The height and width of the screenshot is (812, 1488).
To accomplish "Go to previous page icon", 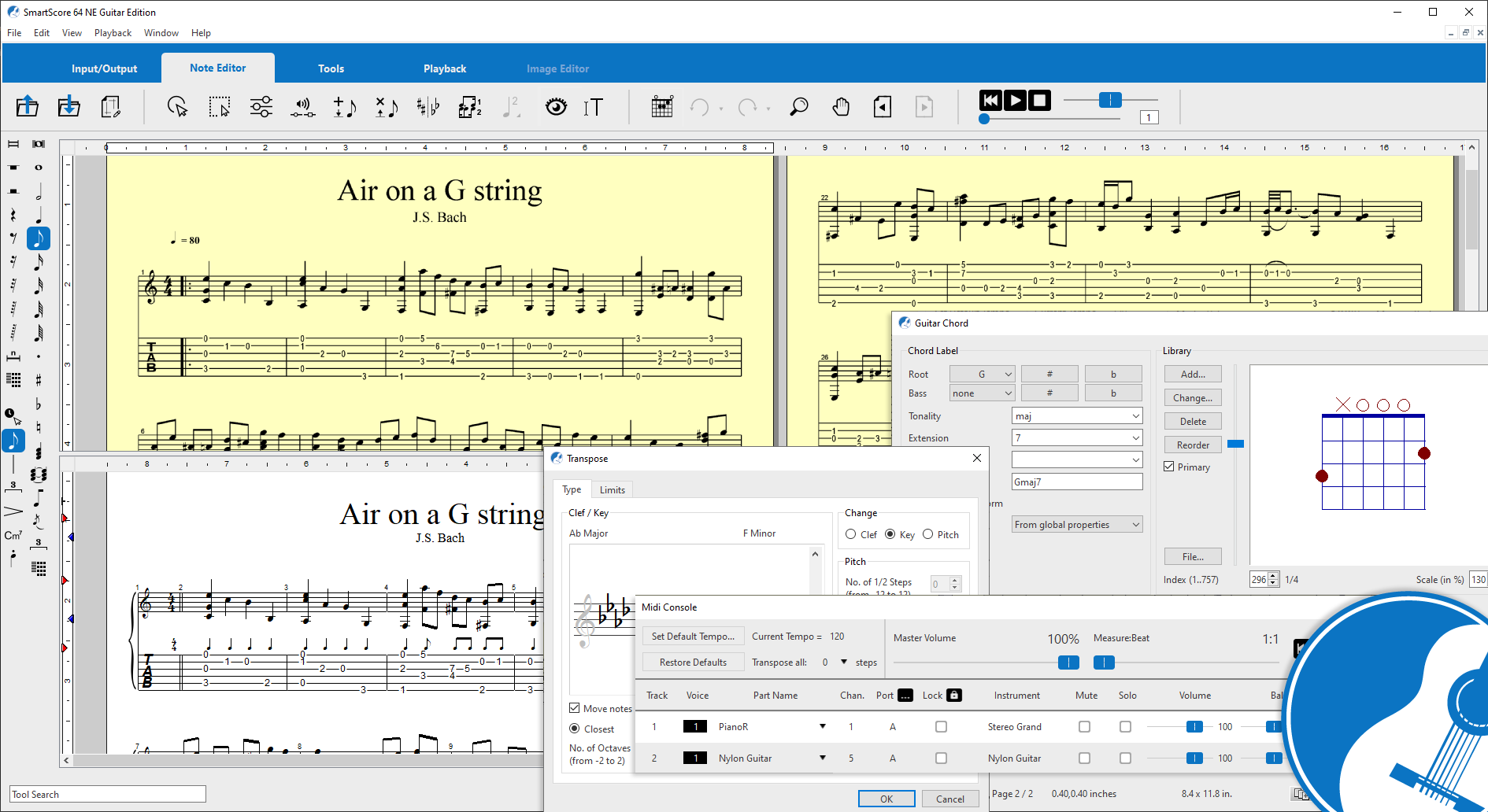I will coord(883,106).
